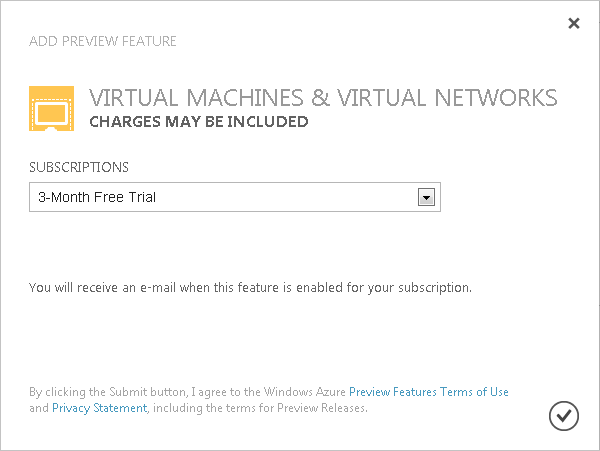Screen dimensions: 600x451
Task: Click the e-mail notification message text
Action: tap(250, 288)
